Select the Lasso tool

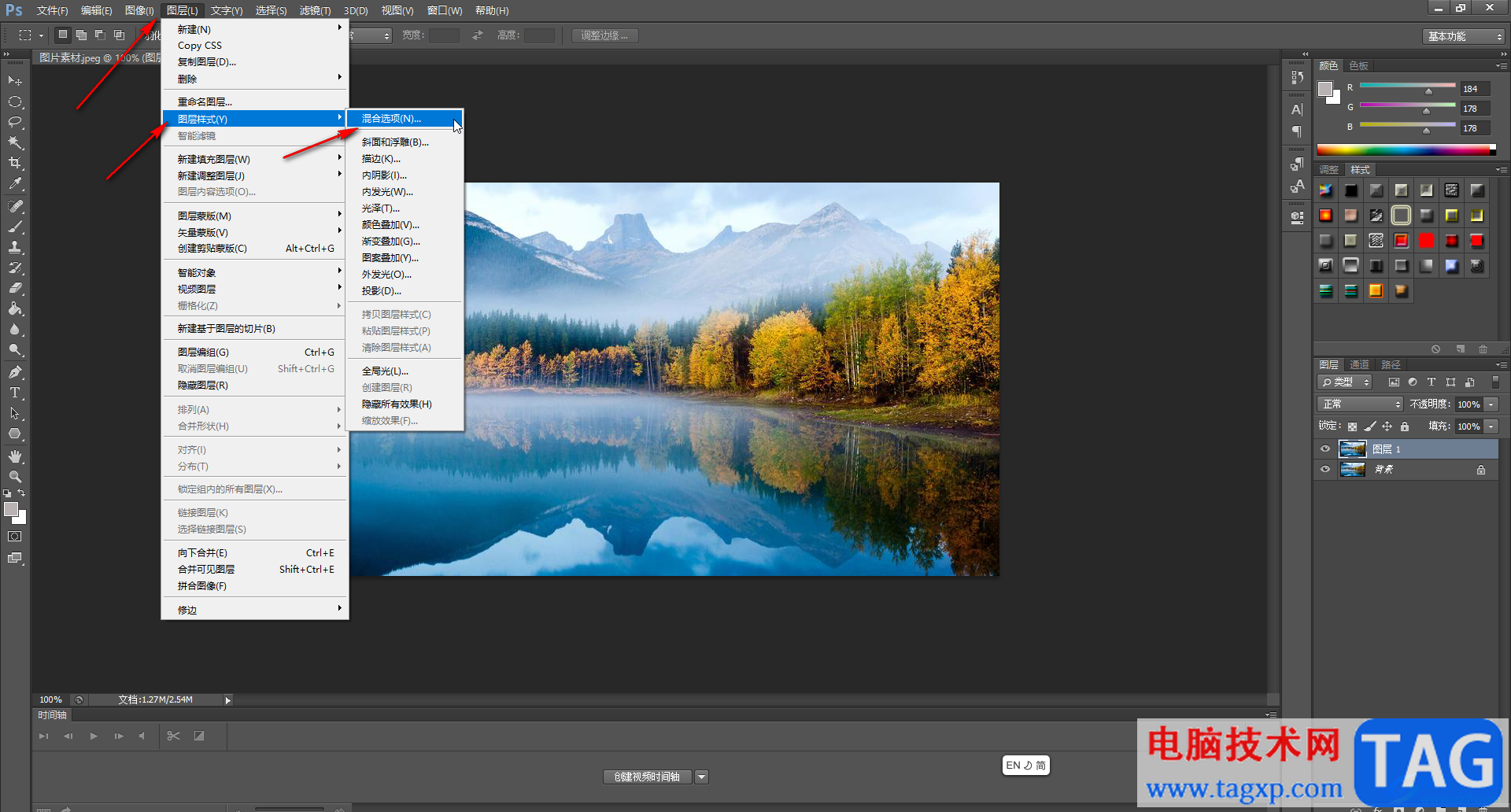pyautogui.click(x=15, y=123)
